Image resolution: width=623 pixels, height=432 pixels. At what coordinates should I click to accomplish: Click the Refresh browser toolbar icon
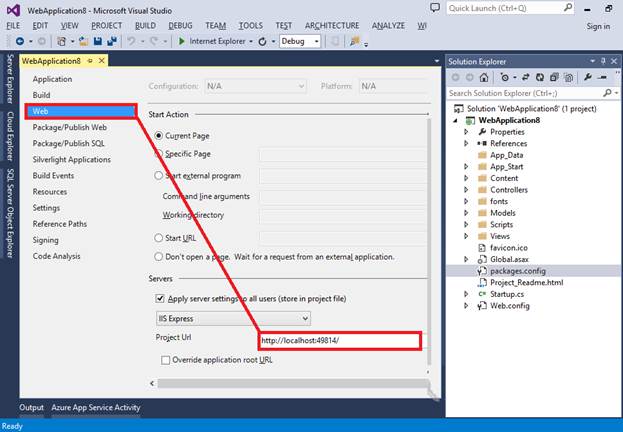(262, 41)
